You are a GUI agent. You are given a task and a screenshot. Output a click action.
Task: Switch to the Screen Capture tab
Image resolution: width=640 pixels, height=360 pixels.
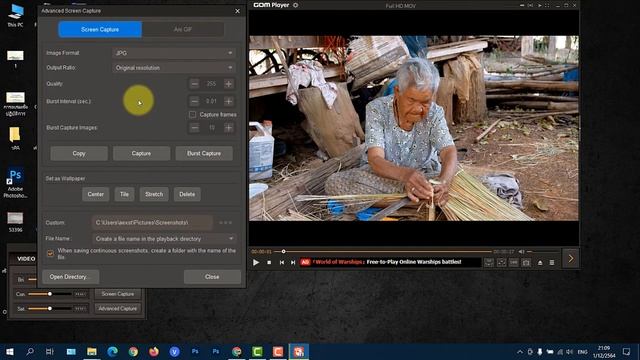(100, 29)
